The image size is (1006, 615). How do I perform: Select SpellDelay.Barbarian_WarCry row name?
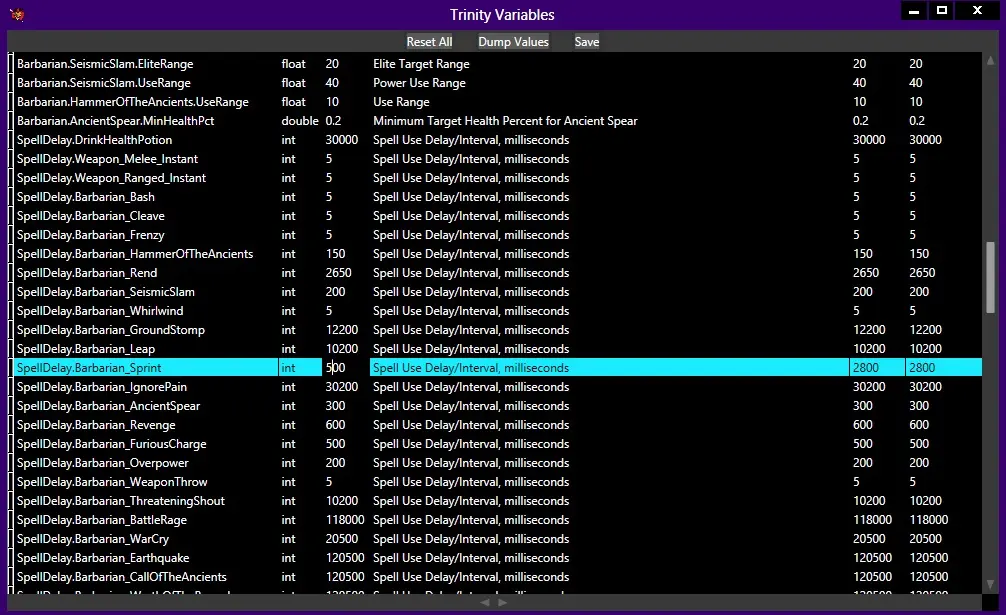(93, 539)
